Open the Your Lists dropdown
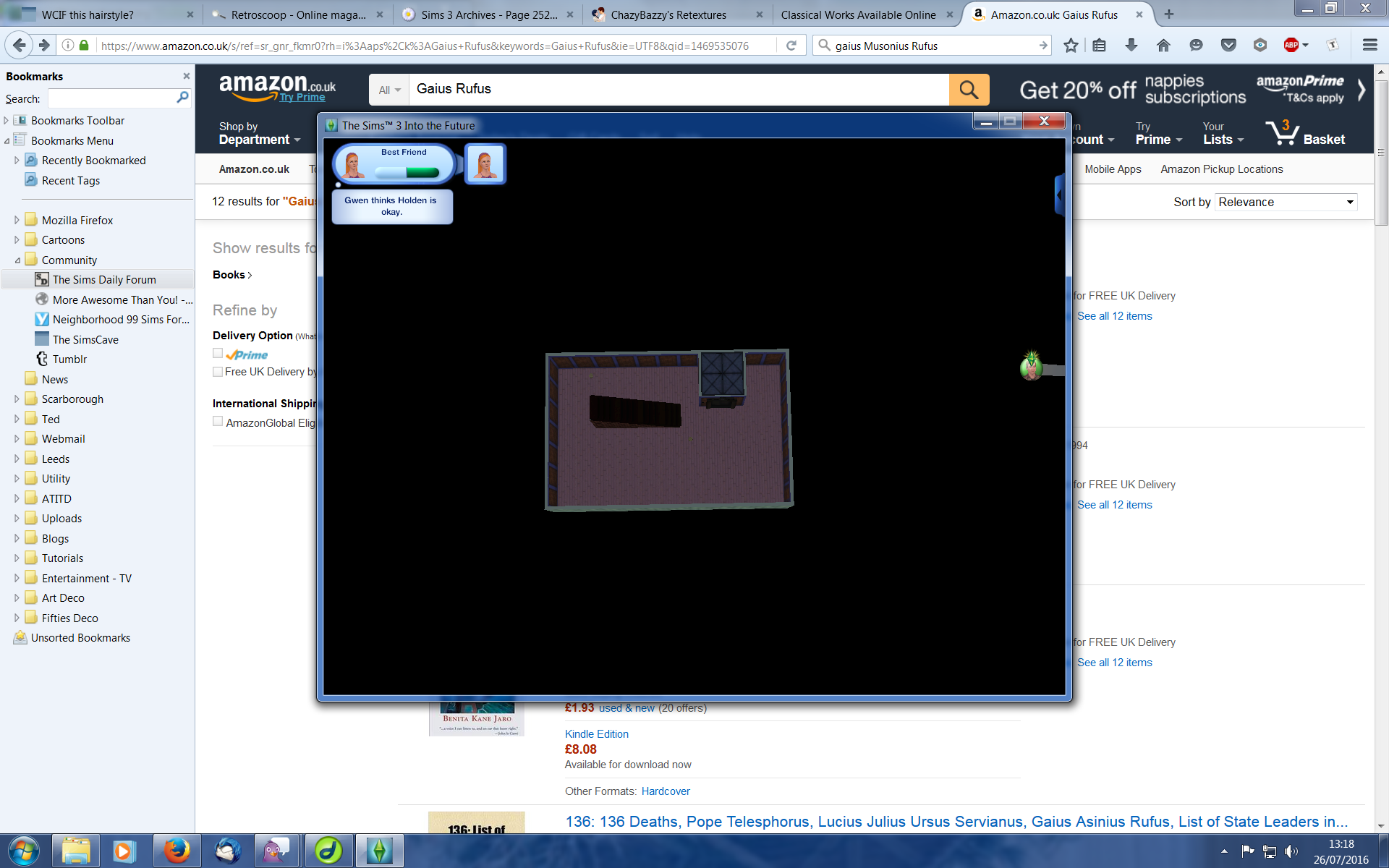Image resolution: width=1389 pixels, height=868 pixels. [x=1223, y=133]
